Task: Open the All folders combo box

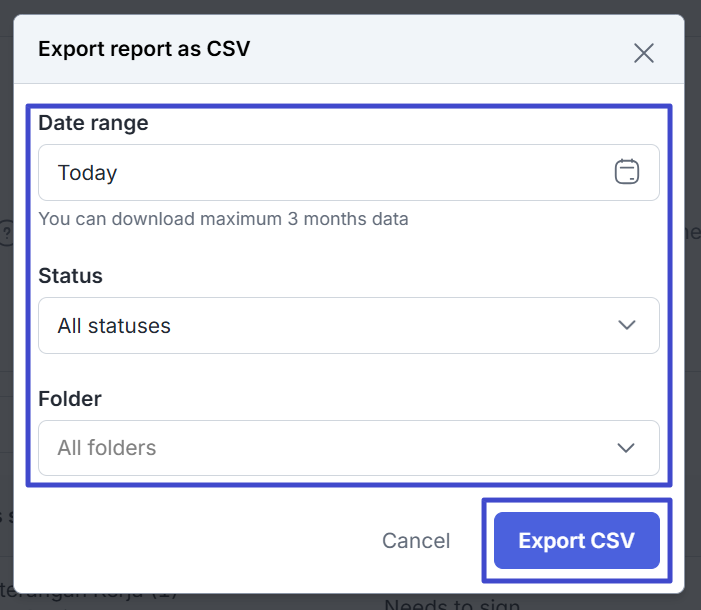Action: 349,448
